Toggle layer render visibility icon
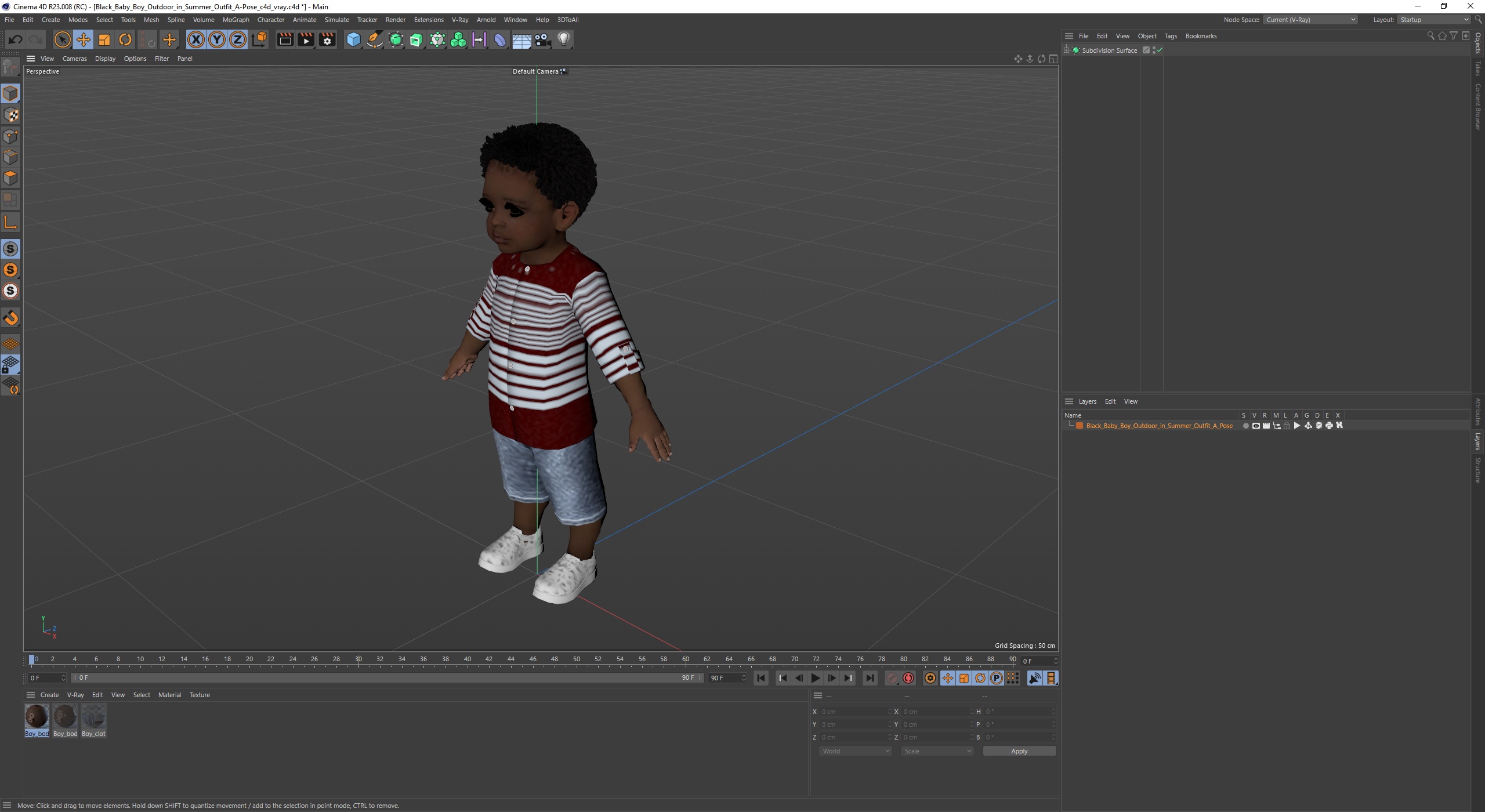The width and height of the screenshot is (1485, 812). [1266, 426]
